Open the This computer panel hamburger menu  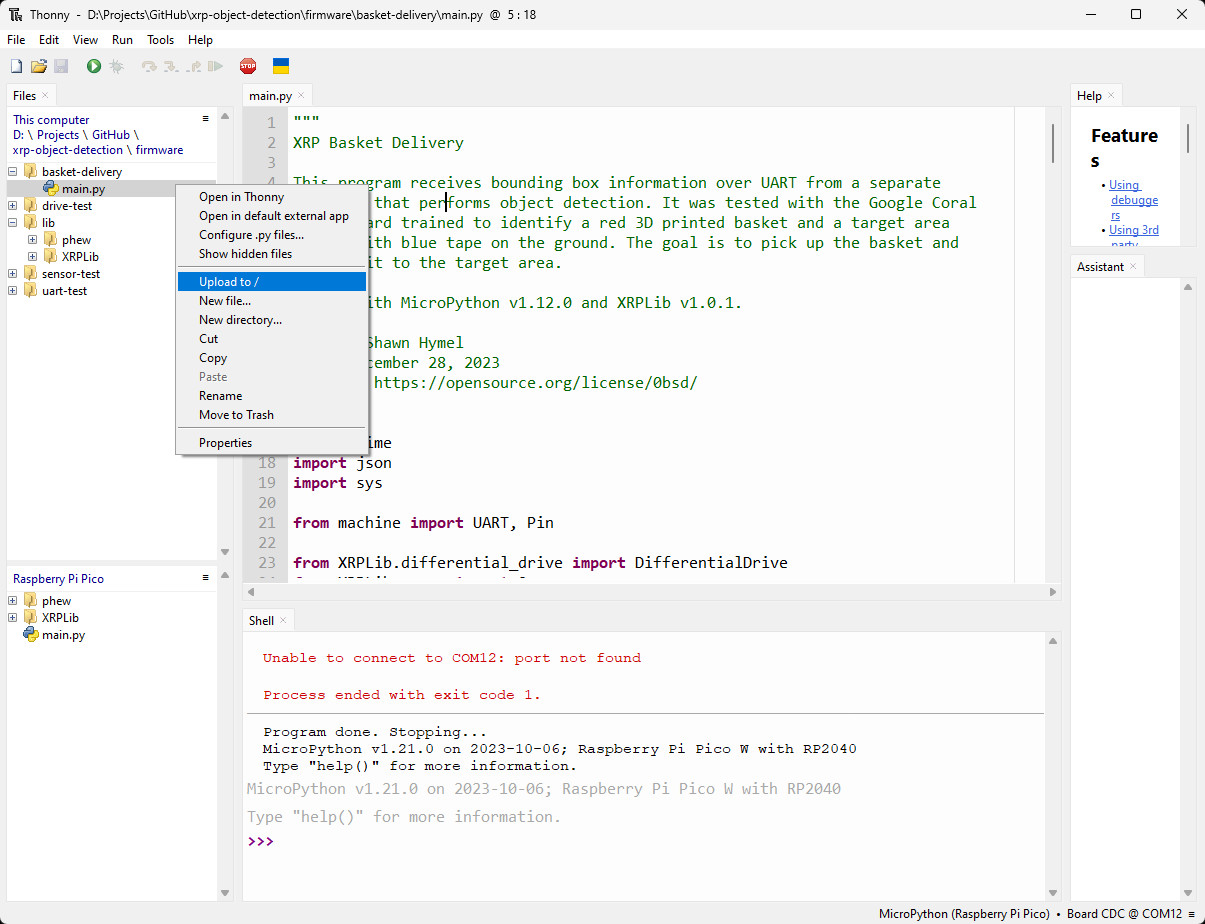206,118
